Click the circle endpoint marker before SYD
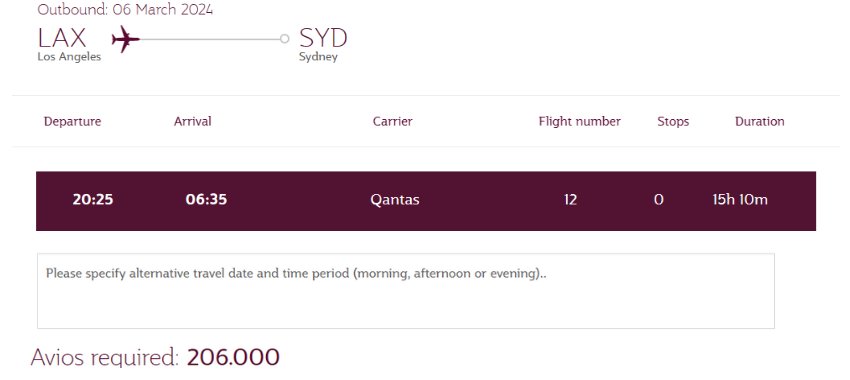Screen dimensions: 850x380 click(x=285, y=38)
